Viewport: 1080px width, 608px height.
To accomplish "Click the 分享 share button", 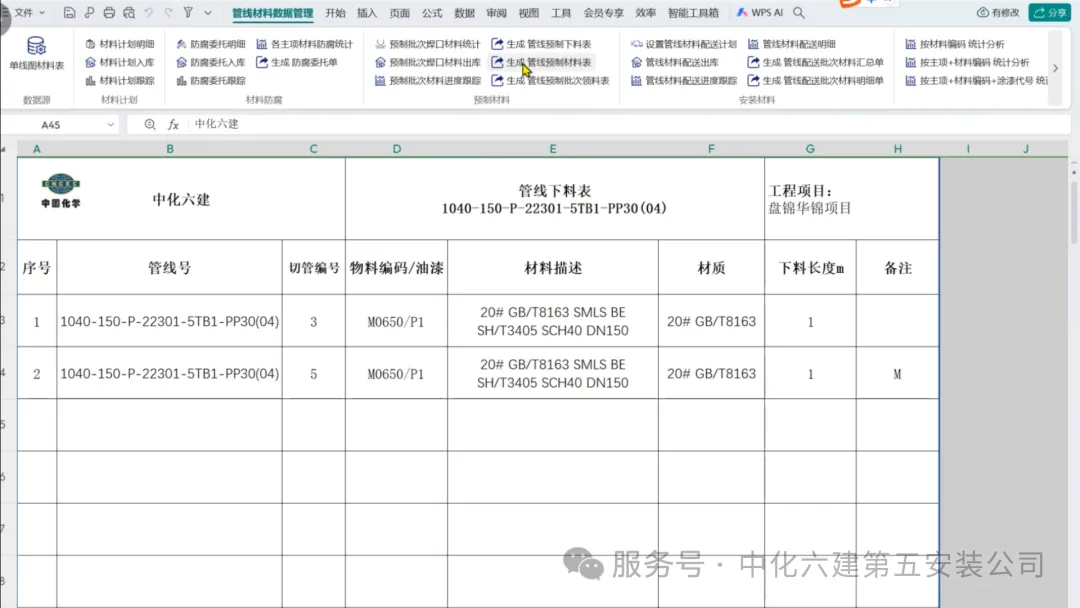I will coord(1050,12).
